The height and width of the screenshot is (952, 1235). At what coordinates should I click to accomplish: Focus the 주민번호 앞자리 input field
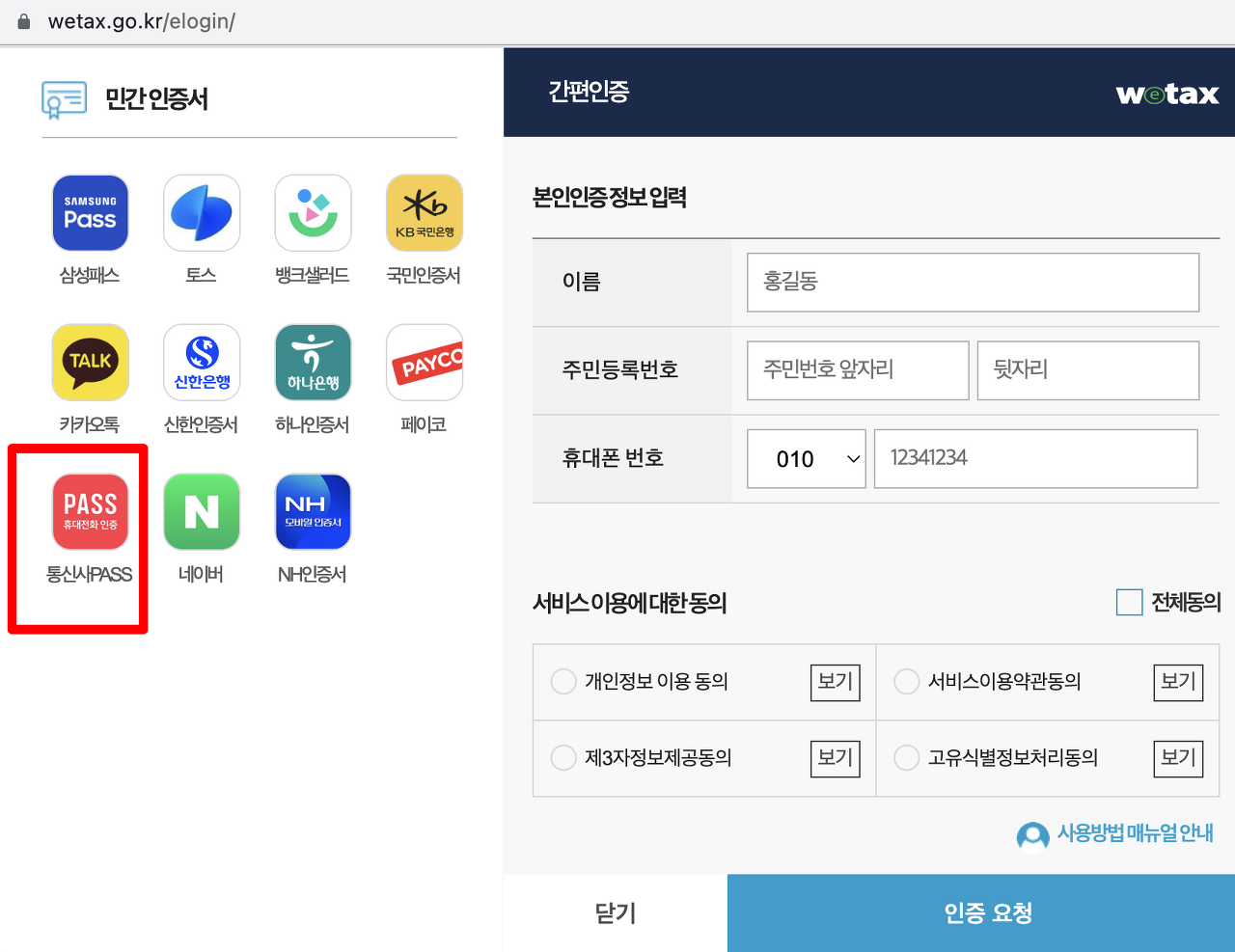click(858, 370)
